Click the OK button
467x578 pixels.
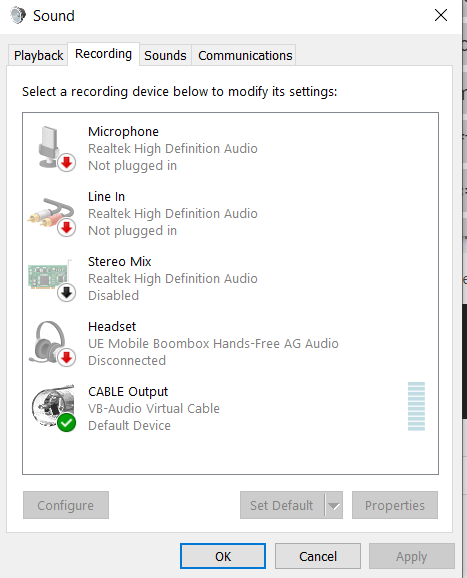coord(223,556)
